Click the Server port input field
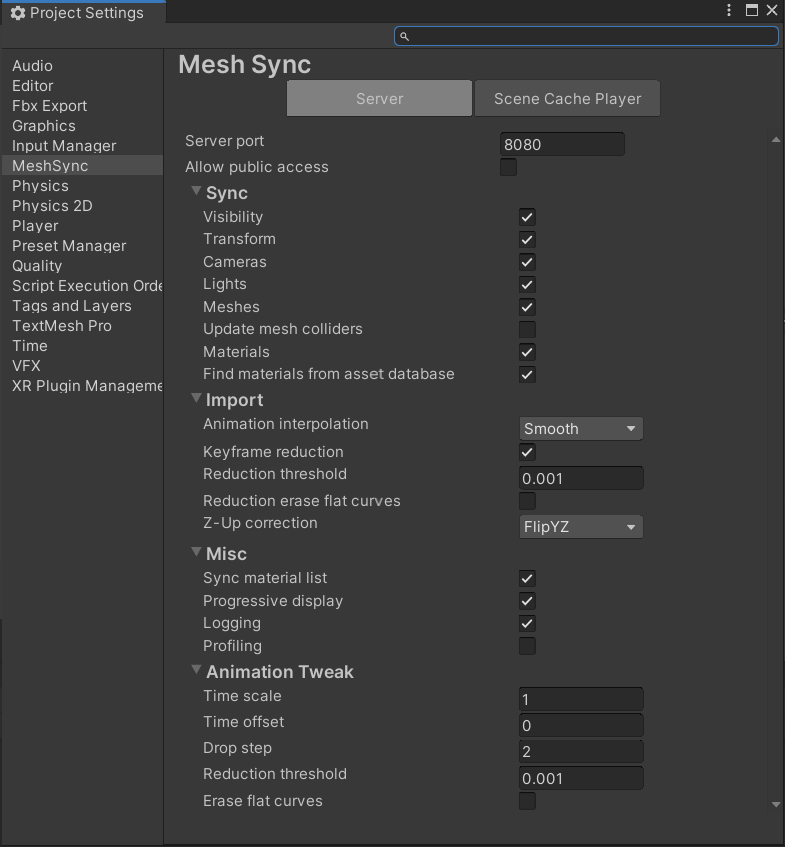 (561, 143)
